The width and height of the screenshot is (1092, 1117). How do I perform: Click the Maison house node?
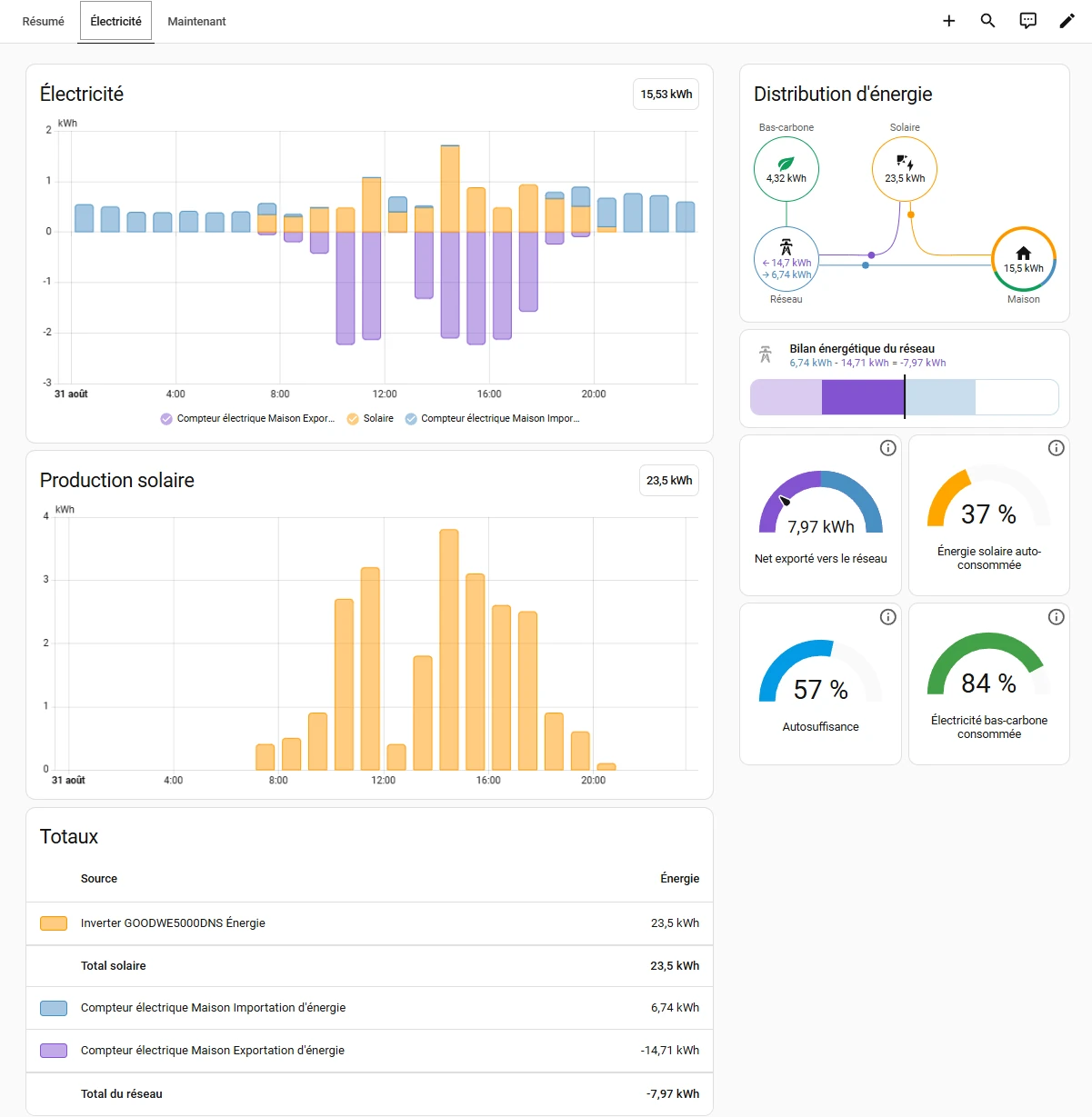(x=1023, y=259)
